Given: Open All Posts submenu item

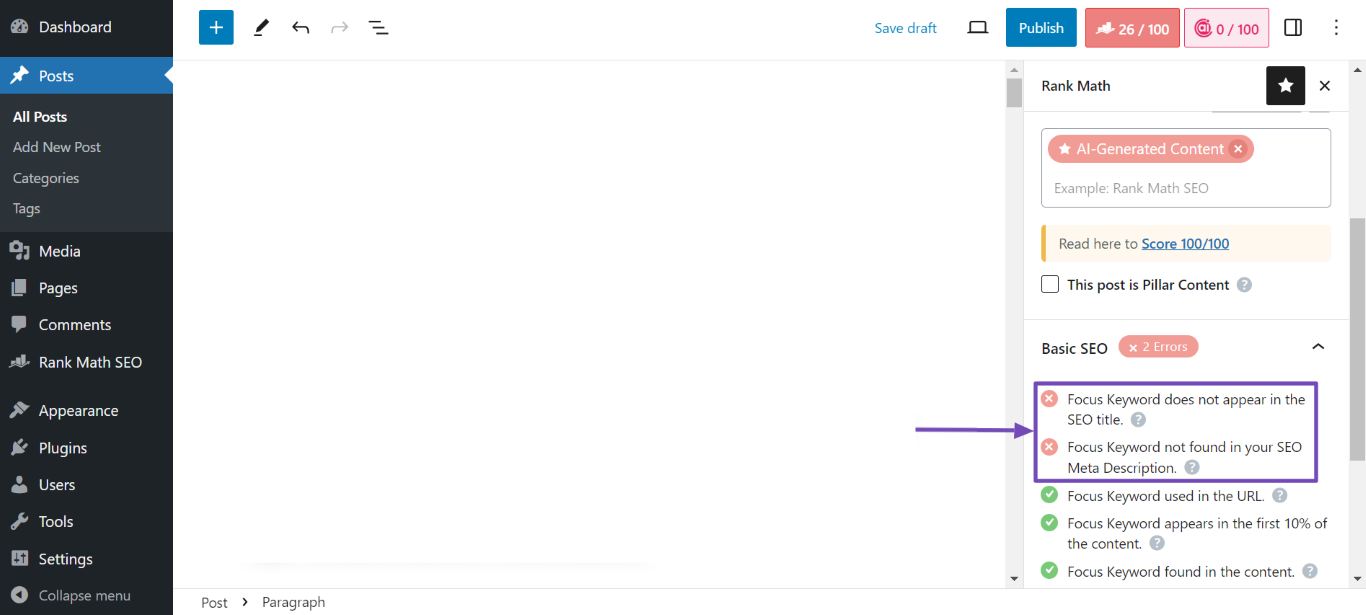Looking at the screenshot, I should tap(40, 117).
